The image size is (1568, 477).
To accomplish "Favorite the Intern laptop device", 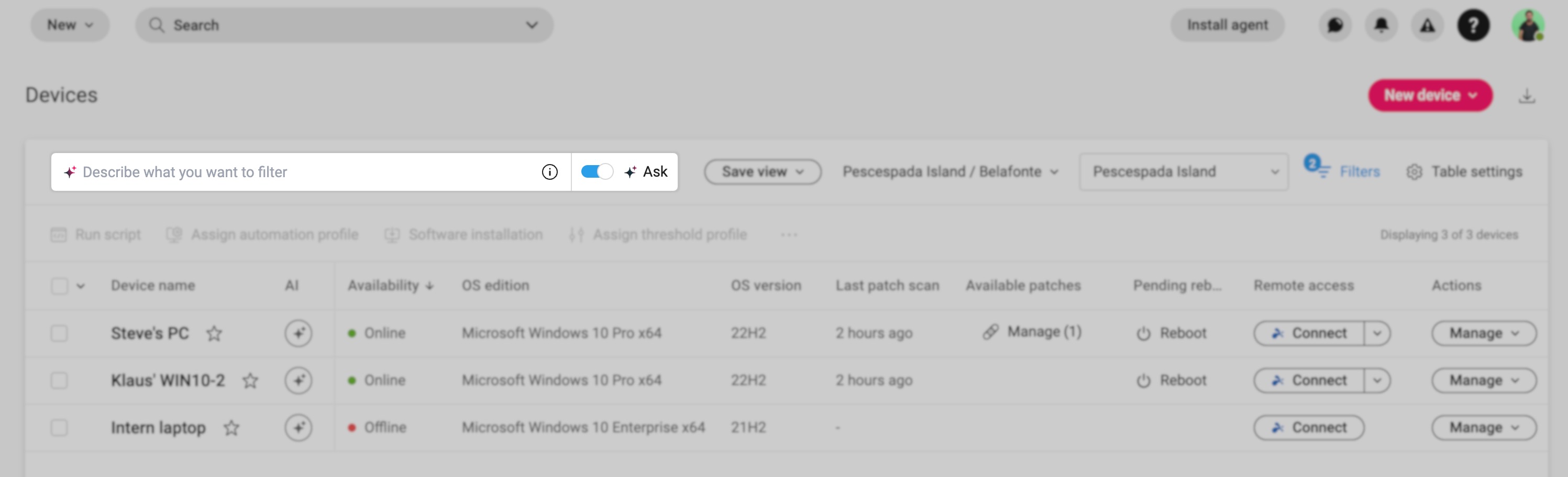I will click(231, 428).
